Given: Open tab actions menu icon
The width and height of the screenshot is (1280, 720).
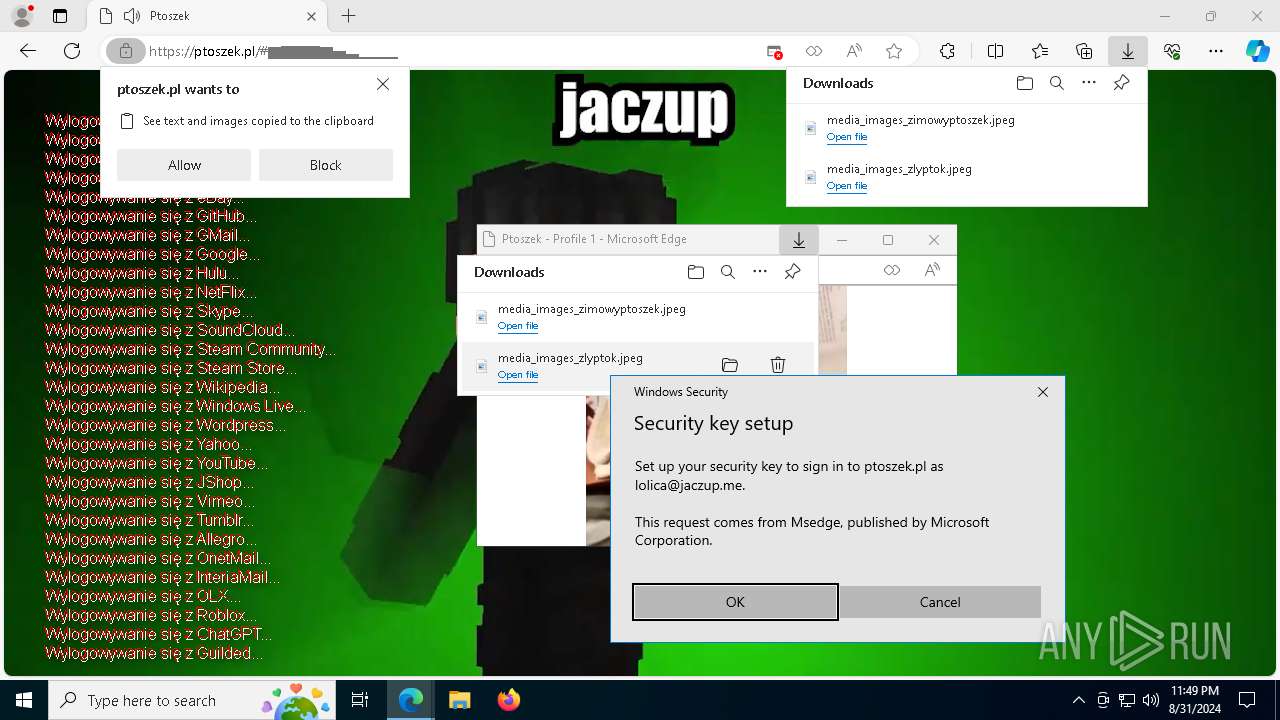Looking at the screenshot, I should pyautogui.click(x=60, y=16).
